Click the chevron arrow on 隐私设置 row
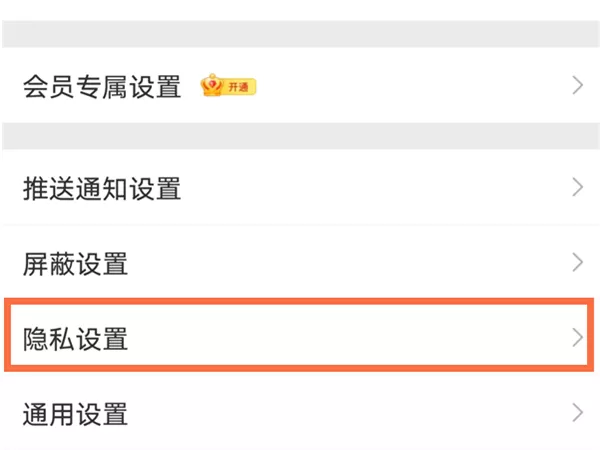Screen dimensions: 600x450 [577, 338]
